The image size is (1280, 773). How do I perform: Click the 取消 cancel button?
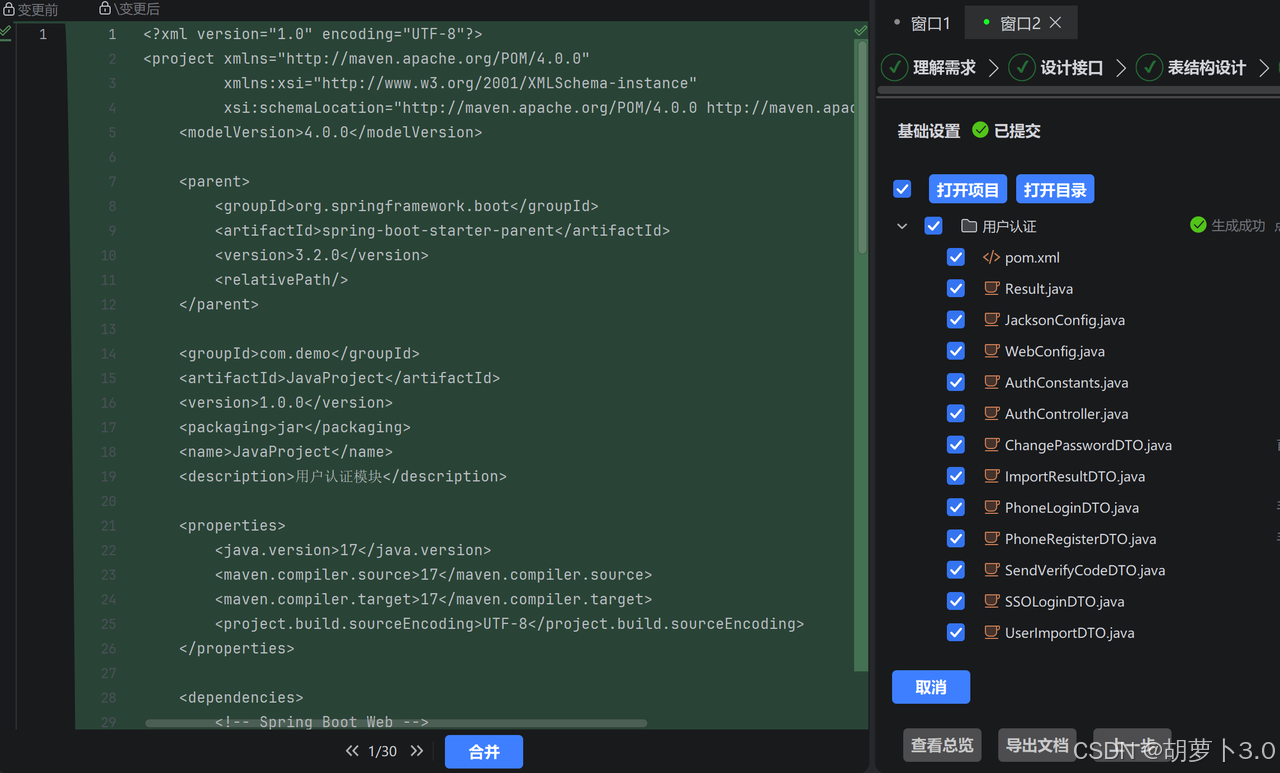tap(931, 687)
